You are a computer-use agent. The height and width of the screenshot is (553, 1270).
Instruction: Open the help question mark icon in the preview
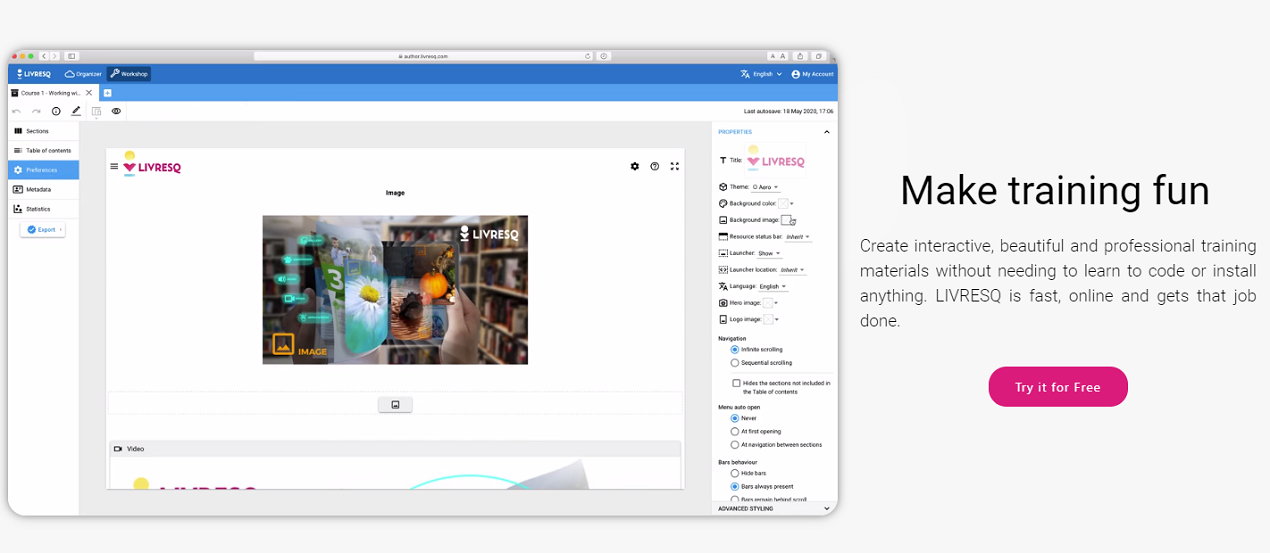pos(655,166)
